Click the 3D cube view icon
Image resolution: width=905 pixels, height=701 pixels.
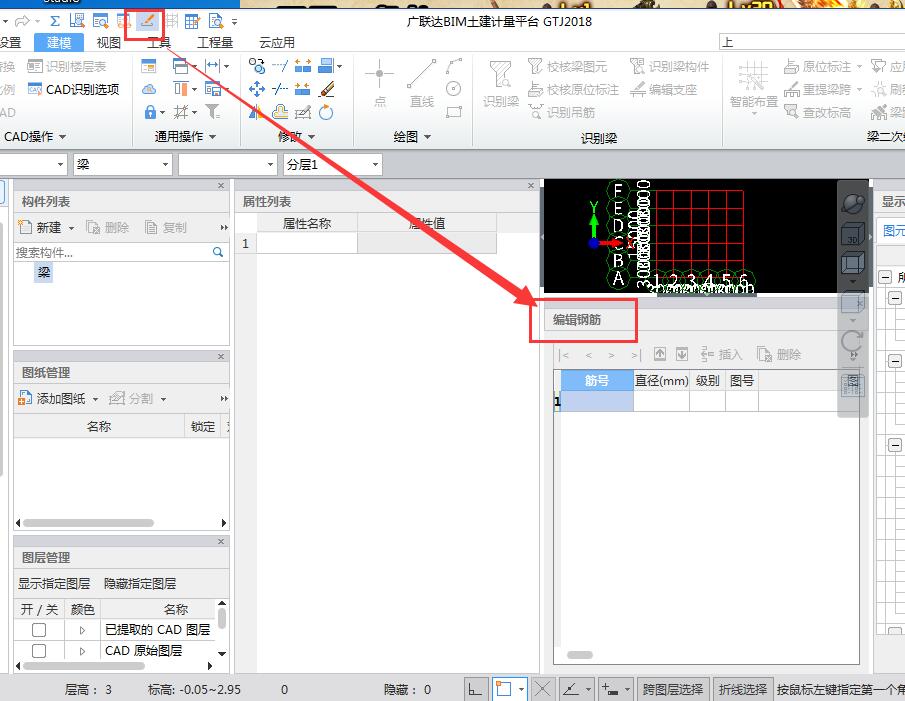click(x=852, y=235)
